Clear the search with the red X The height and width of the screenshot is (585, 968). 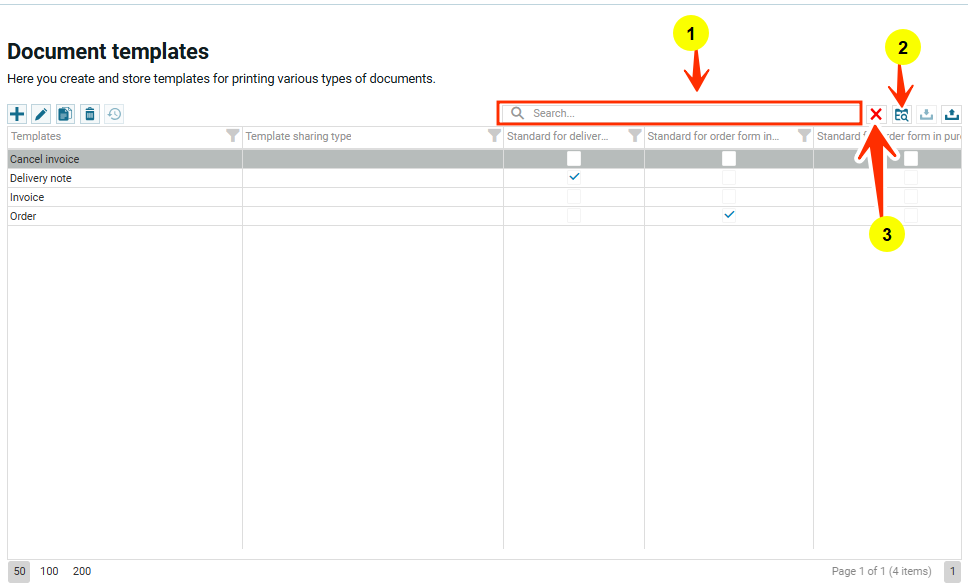click(876, 114)
